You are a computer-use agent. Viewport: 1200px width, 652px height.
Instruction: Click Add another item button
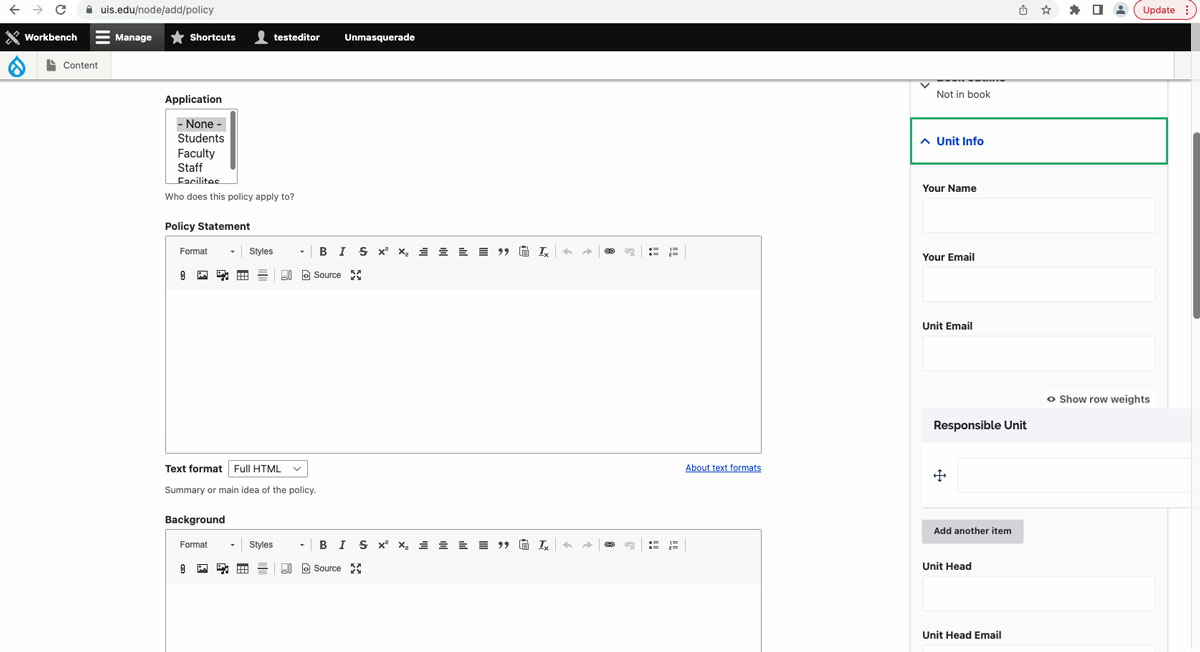click(x=972, y=531)
